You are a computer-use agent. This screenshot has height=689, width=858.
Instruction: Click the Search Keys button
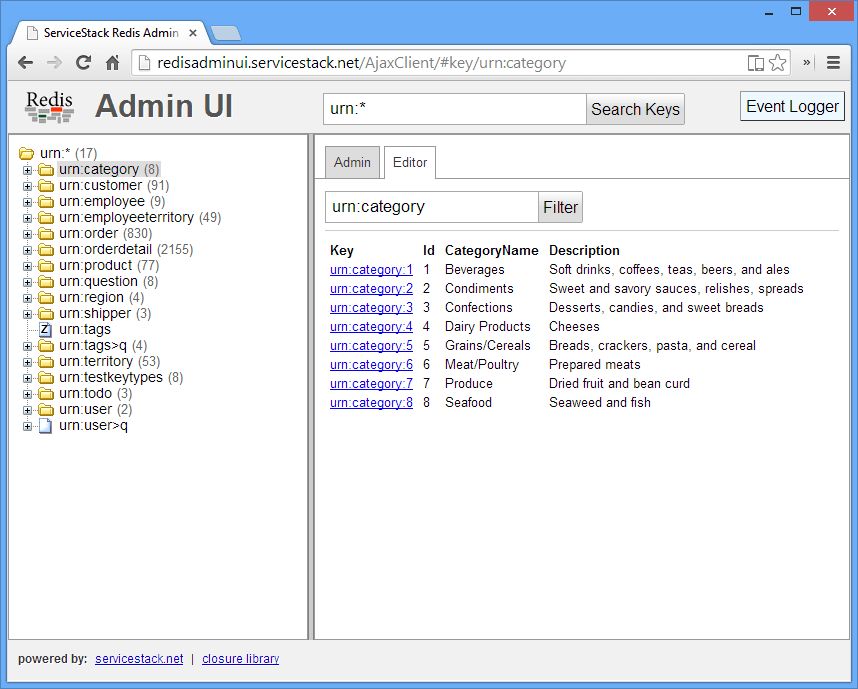(x=634, y=110)
